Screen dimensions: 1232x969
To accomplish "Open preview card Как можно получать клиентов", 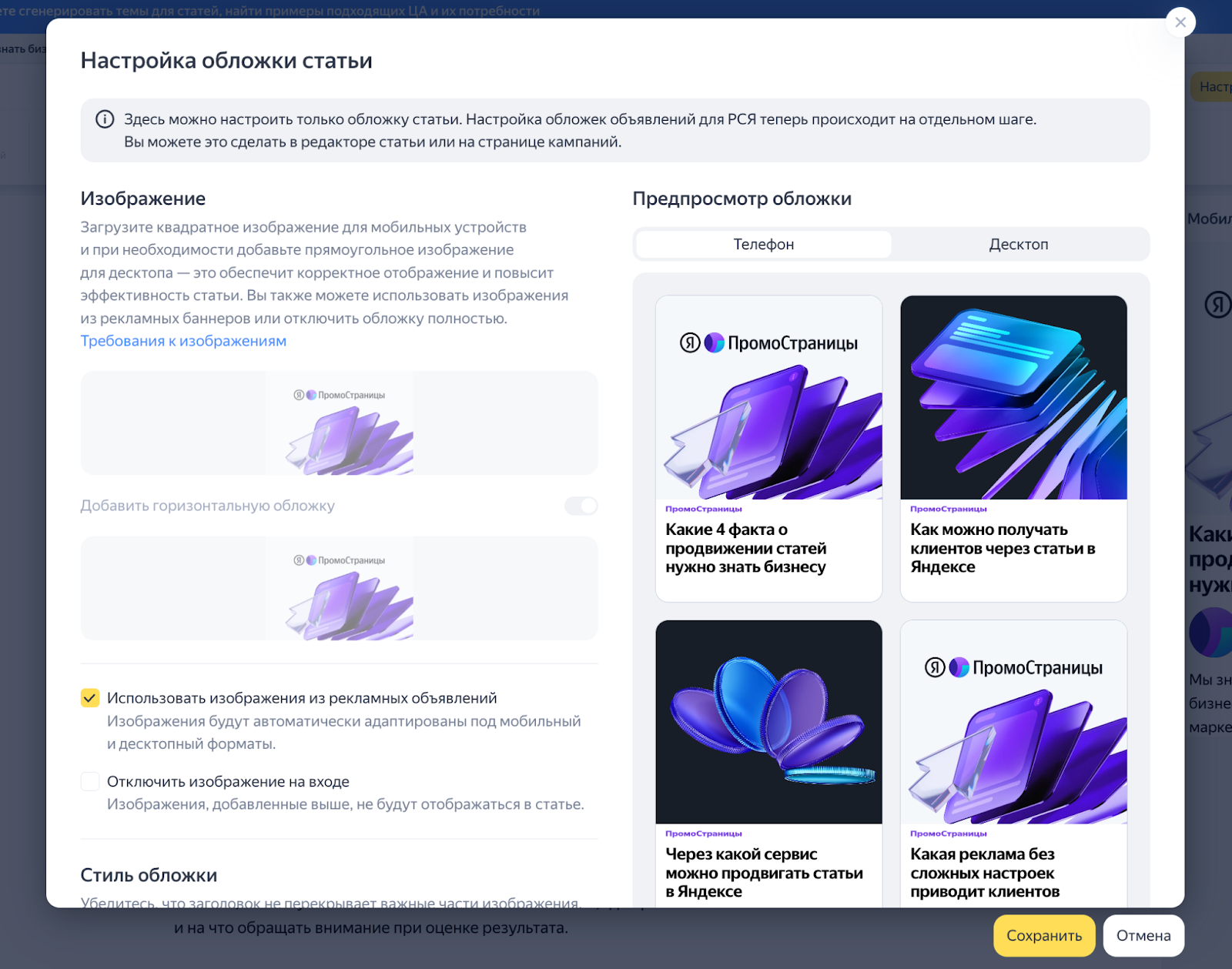I will [x=1013, y=449].
